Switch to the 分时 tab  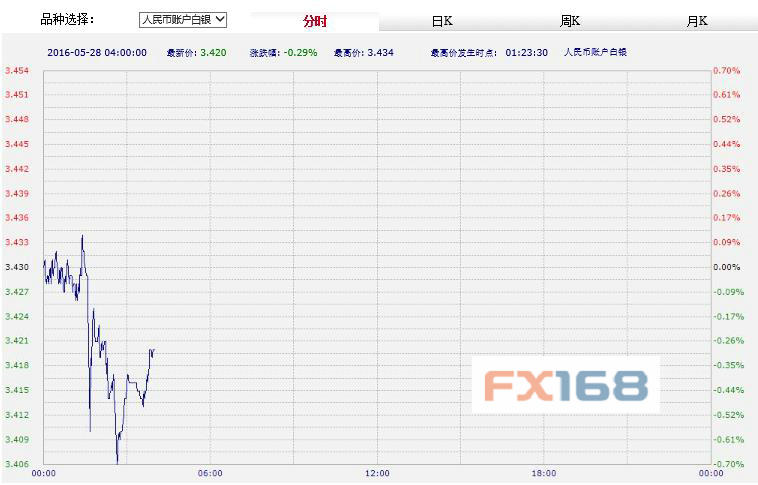(315, 20)
